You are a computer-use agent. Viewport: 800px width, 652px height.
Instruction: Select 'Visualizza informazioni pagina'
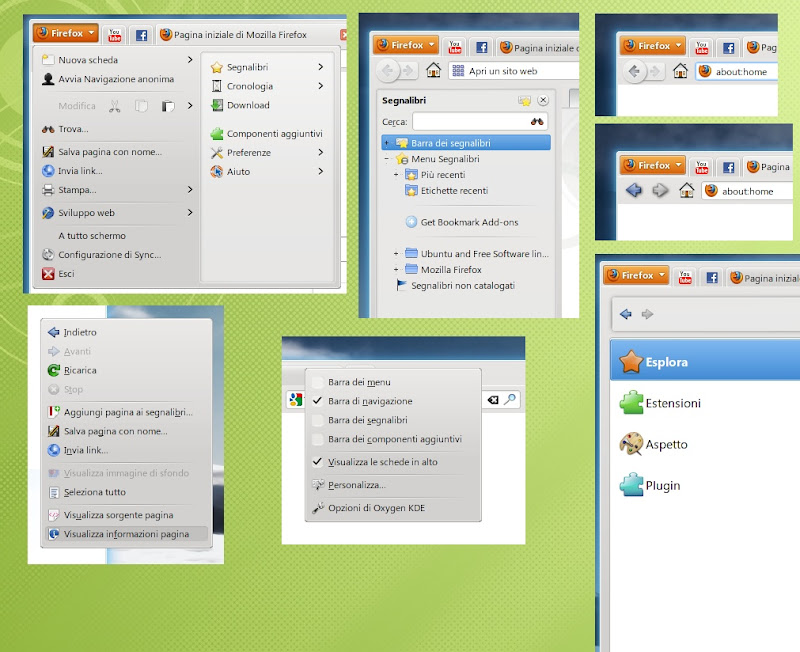pyautogui.click(x=127, y=534)
